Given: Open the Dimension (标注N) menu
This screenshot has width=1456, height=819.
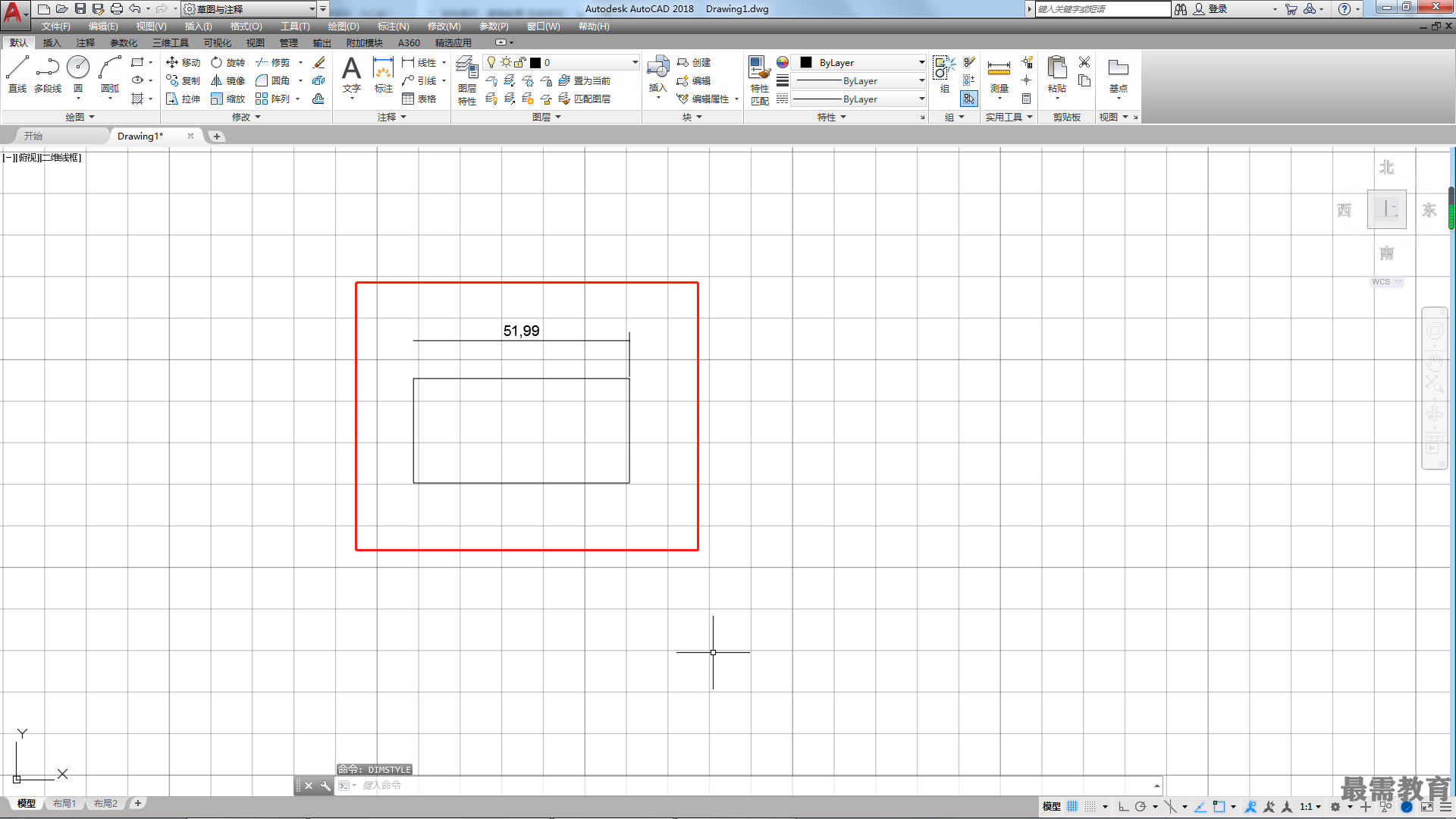Looking at the screenshot, I should pos(393,26).
